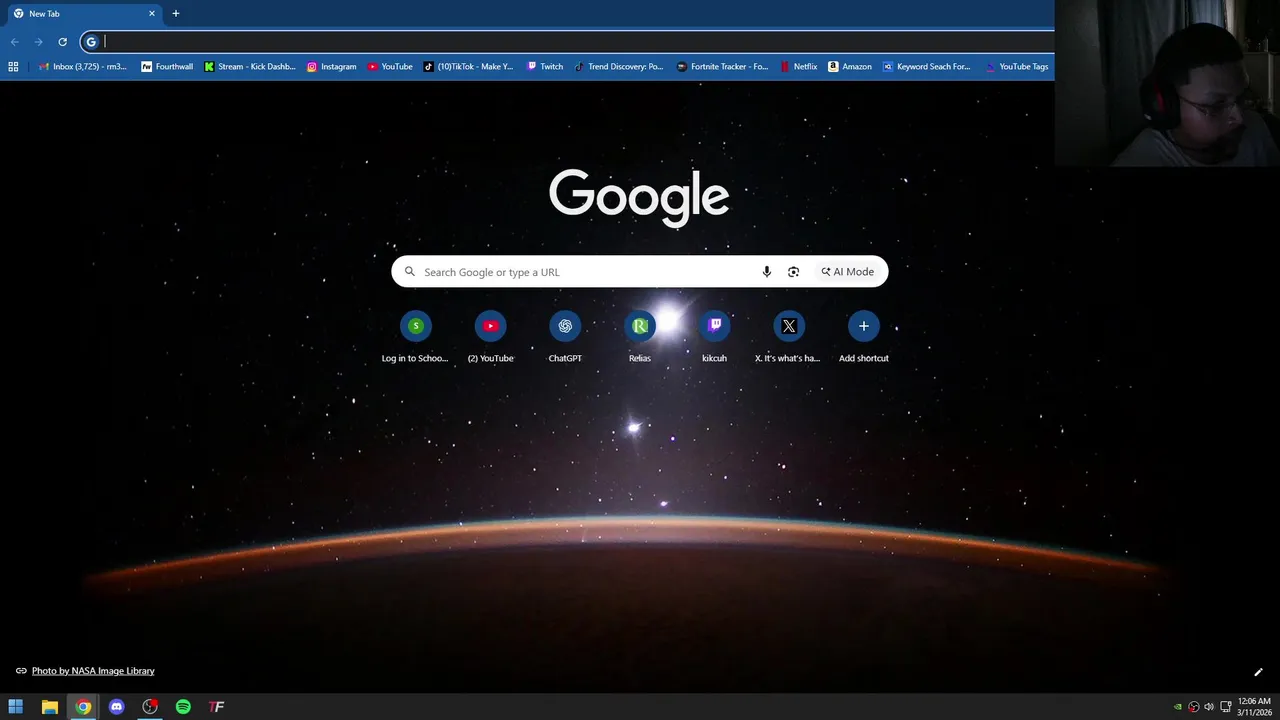Open the Relias shortcut tile
The height and width of the screenshot is (720, 1280).
click(640, 338)
